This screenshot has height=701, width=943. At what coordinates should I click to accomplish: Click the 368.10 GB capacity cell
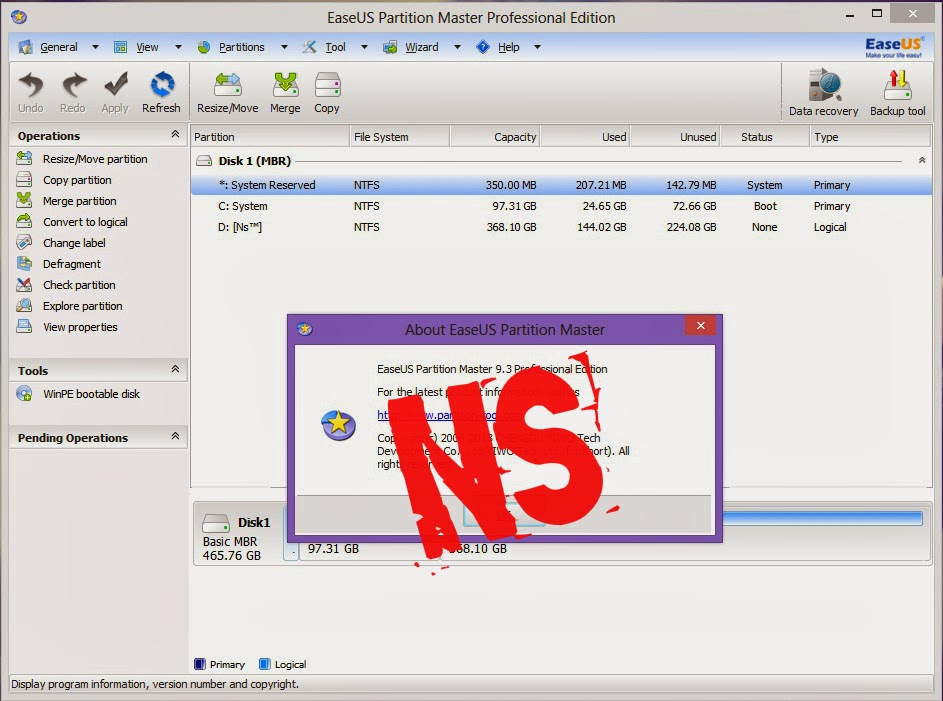(x=511, y=227)
